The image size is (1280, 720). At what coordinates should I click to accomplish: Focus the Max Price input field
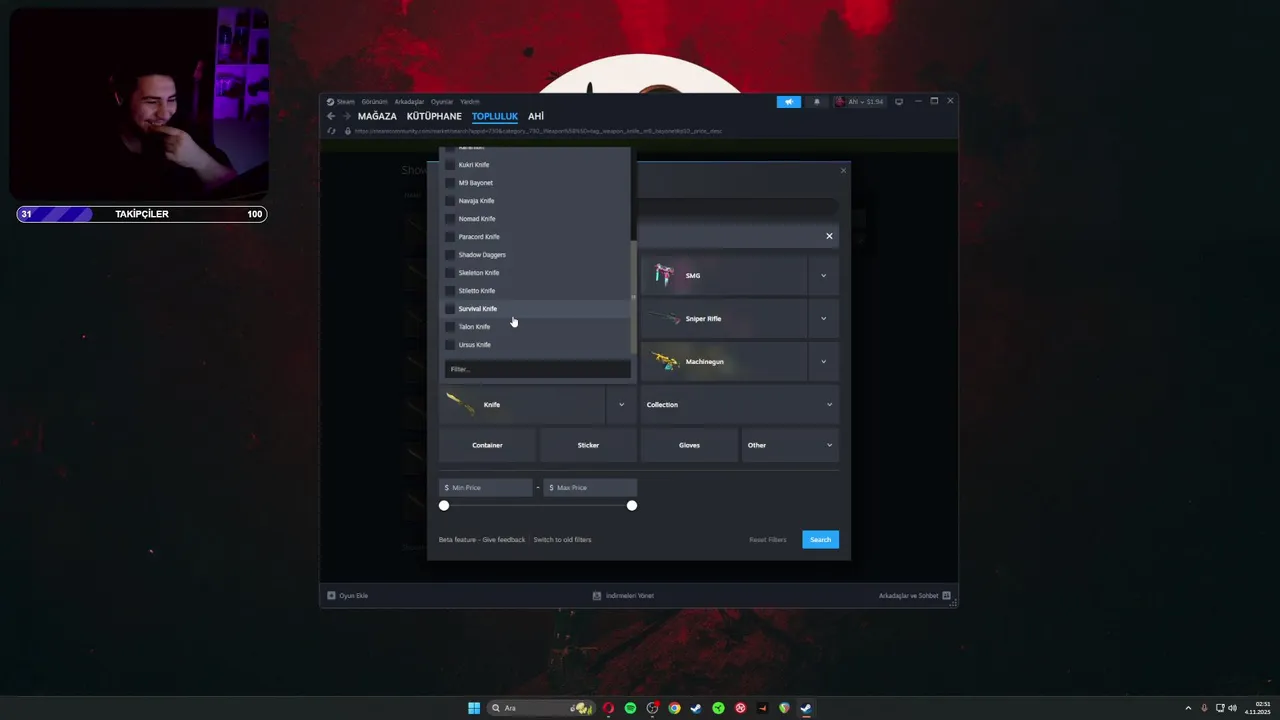[590, 488]
